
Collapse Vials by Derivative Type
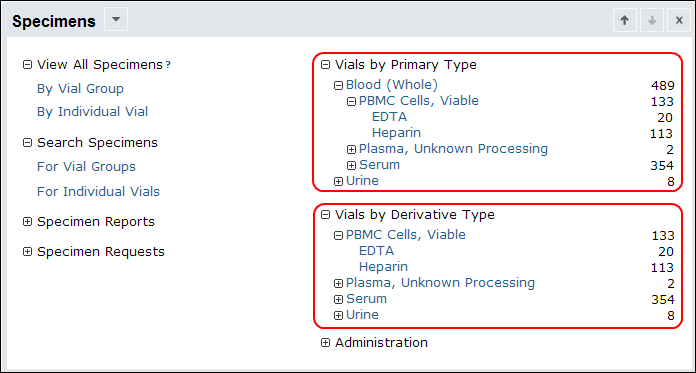[325, 215]
